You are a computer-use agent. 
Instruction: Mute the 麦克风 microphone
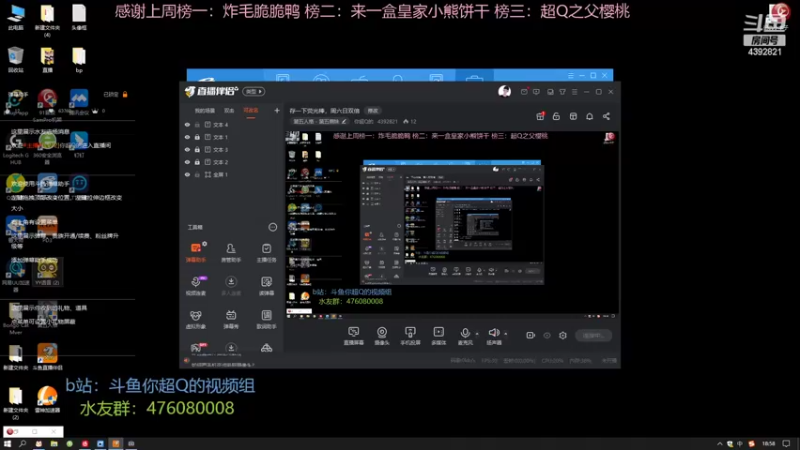click(x=465, y=336)
